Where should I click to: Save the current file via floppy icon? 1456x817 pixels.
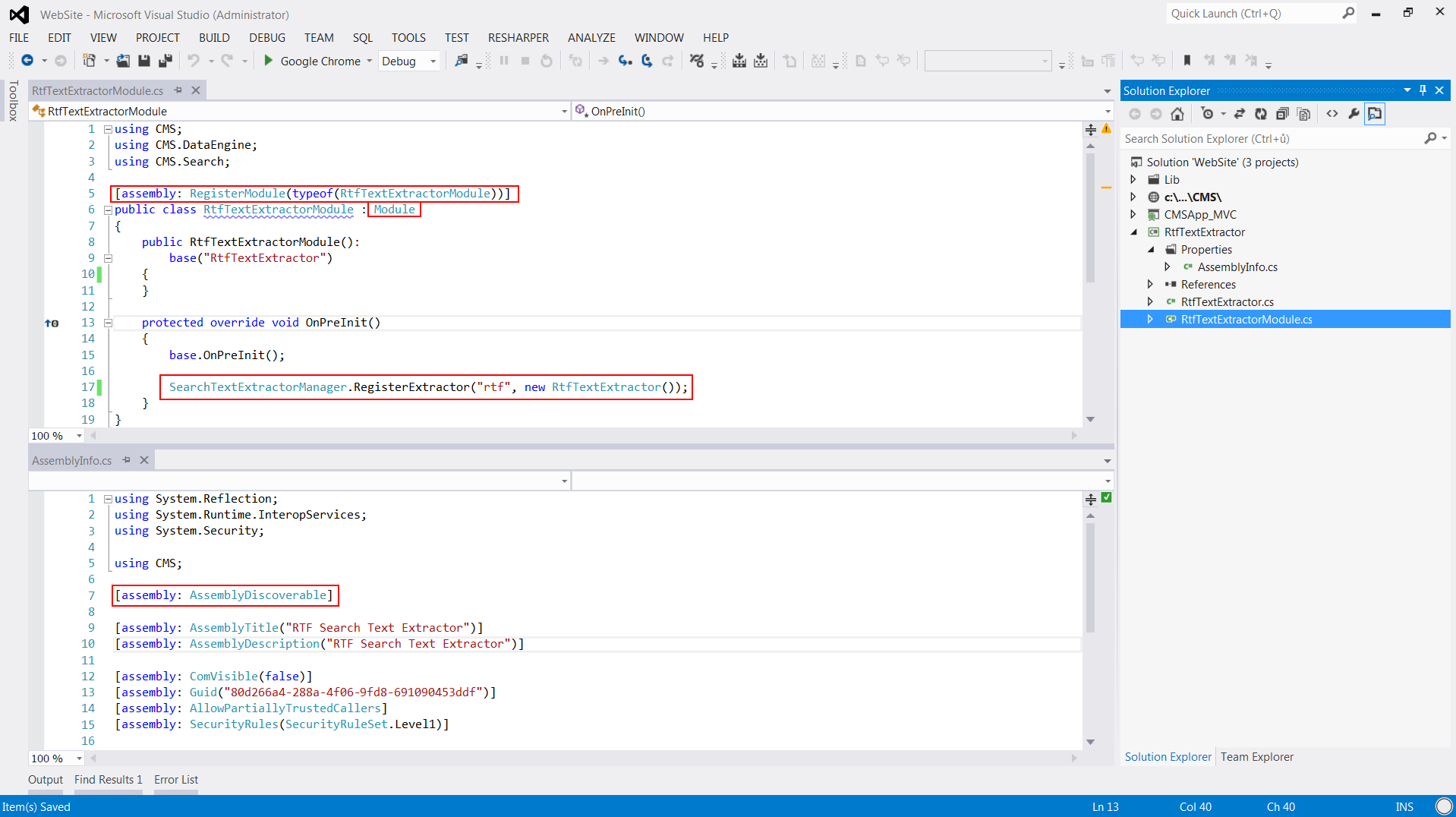pyautogui.click(x=144, y=61)
